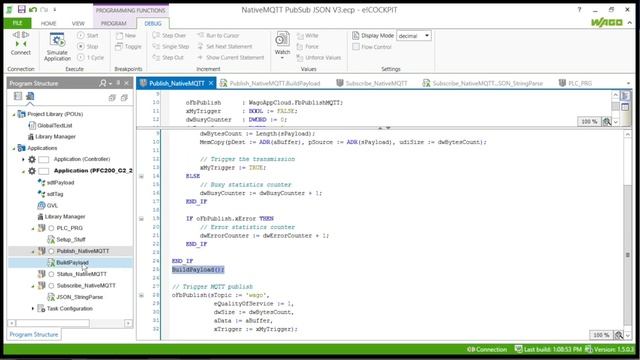
Task: Collapse code fold at IF oFbPublish.xError line
Action: (141, 219)
